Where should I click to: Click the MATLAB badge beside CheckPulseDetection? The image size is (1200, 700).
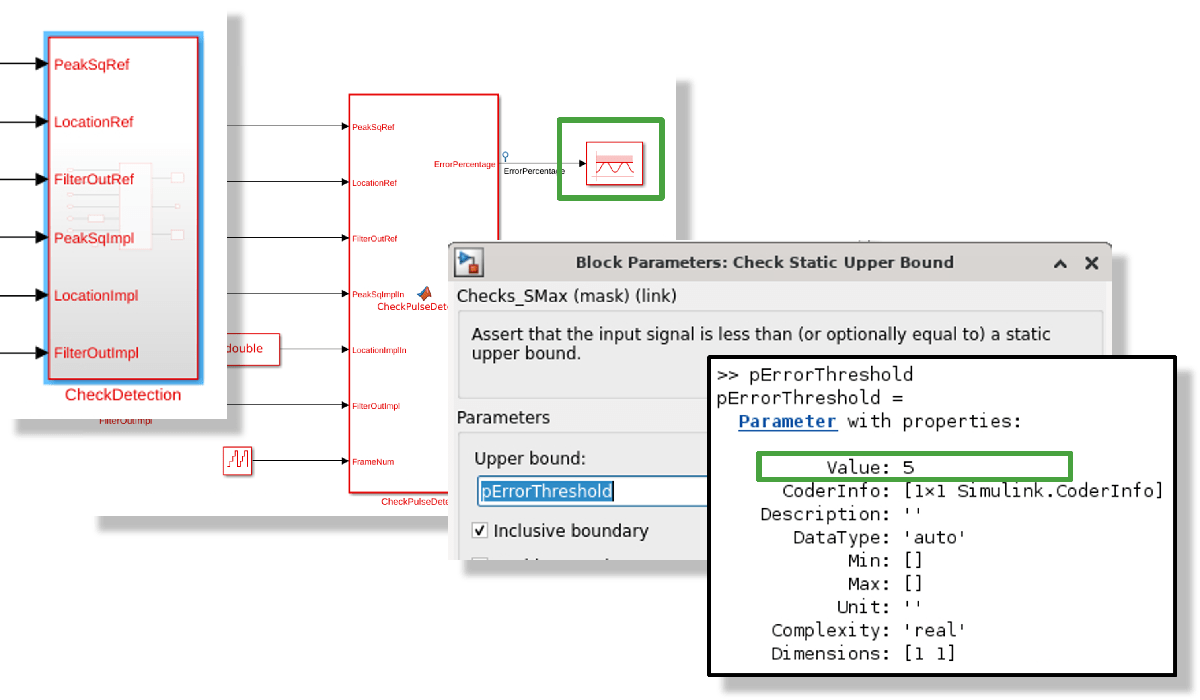pos(425,293)
